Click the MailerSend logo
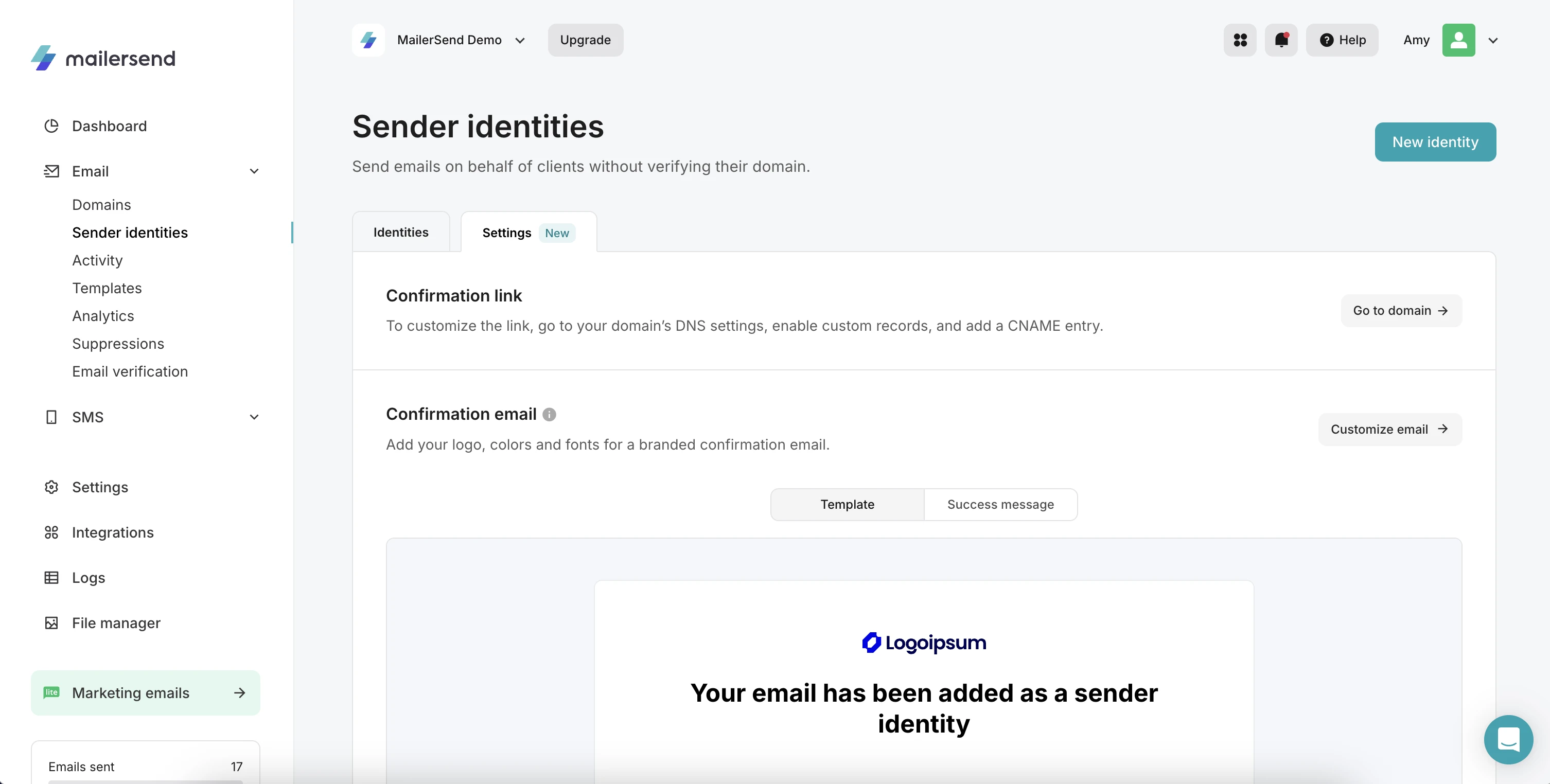Screen dimensions: 1550x784 click(x=102, y=57)
